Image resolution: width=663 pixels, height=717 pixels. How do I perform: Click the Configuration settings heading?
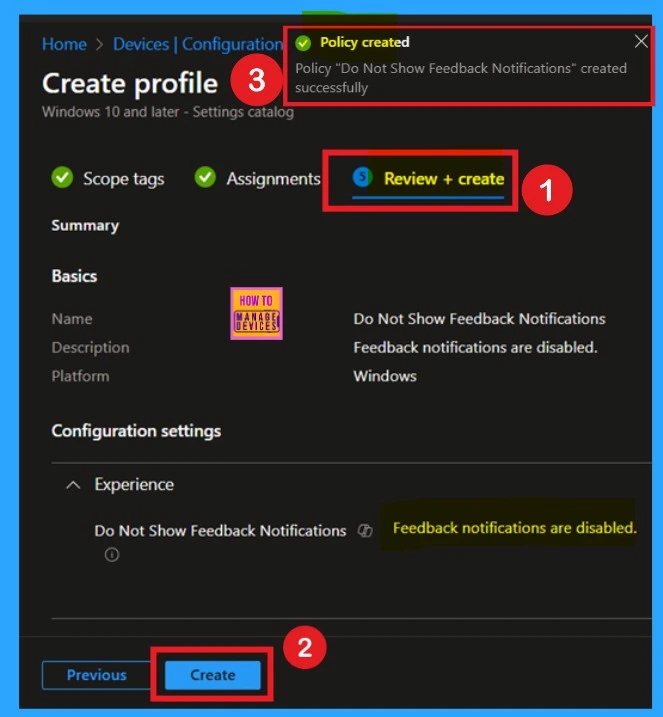coord(136,431)
